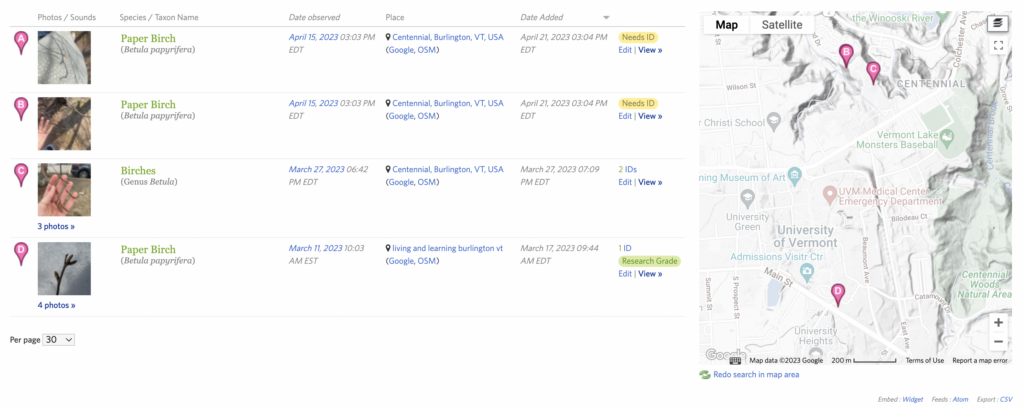Zoom in on the map
Screen dimensions: 1024x408
[998, 322]
